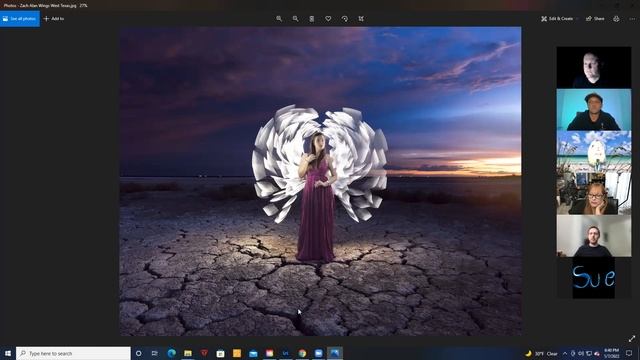Select the Sue participant tile
Screen dimensions: 640x360
[594, 278]
